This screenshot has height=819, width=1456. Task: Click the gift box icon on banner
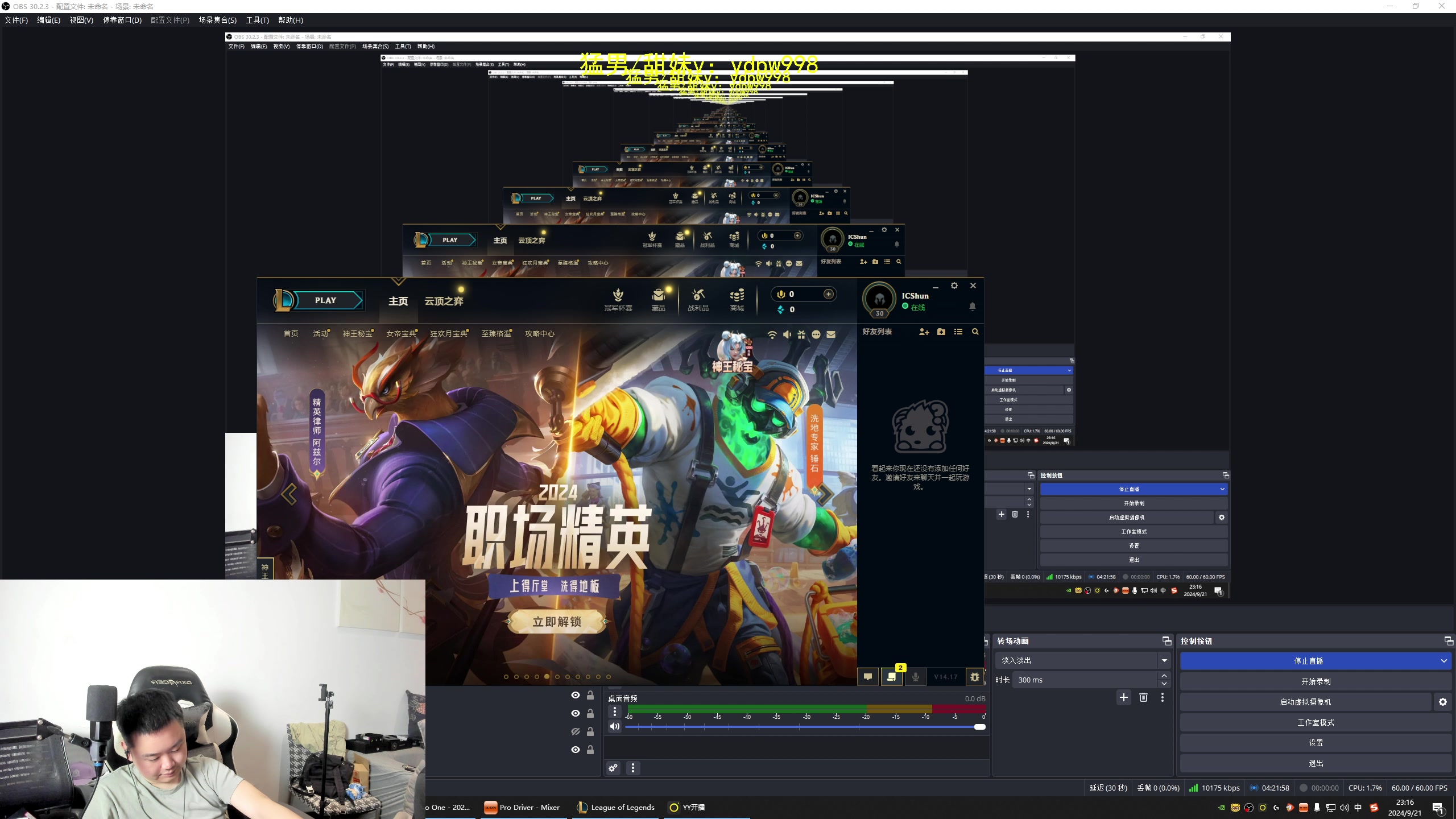pyautogui.click(x=801, y=334)
